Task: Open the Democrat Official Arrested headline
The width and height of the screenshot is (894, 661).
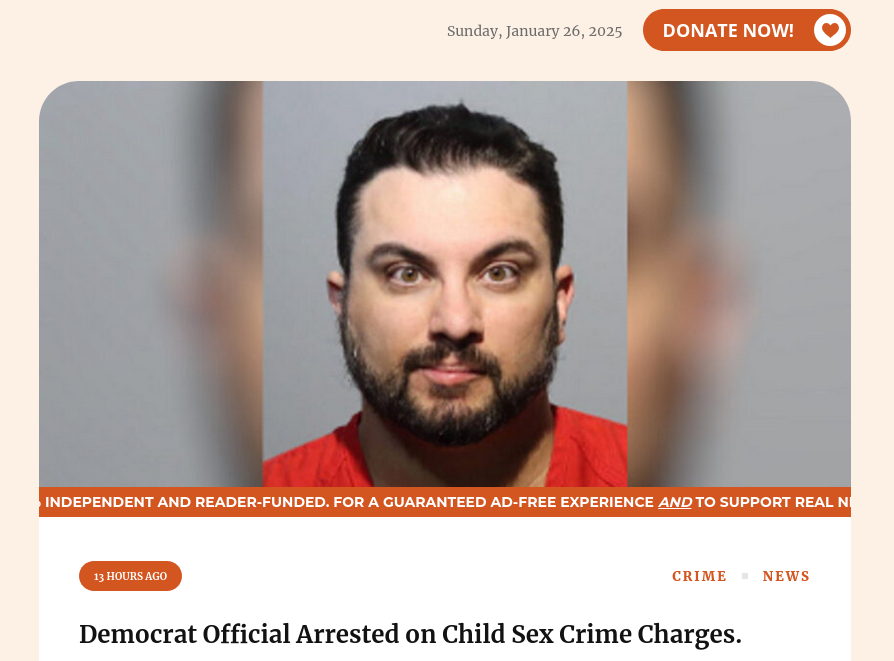Action: pyautogui.click(x=411, y=634)
